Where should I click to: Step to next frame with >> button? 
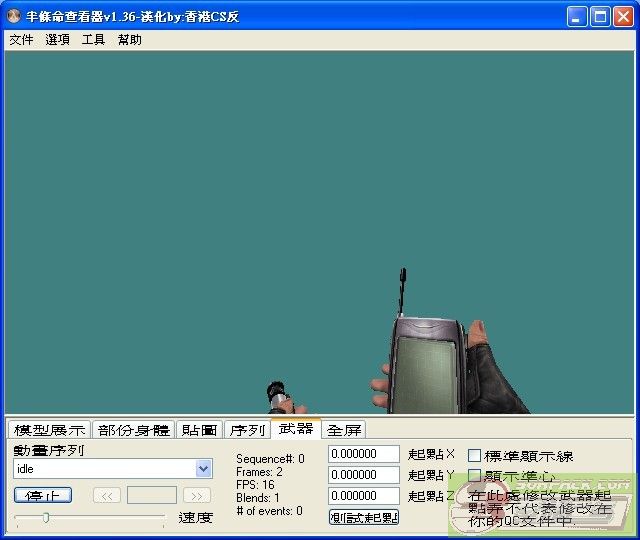197,496
